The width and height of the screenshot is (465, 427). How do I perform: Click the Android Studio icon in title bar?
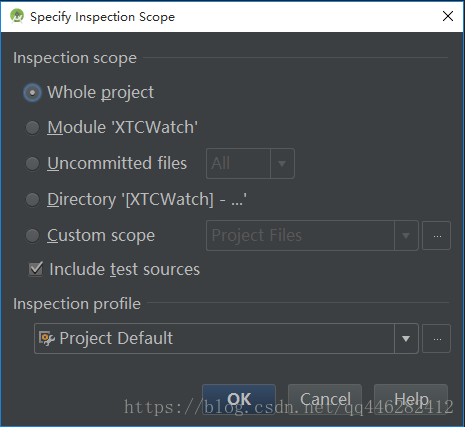[x=17, y=16]
